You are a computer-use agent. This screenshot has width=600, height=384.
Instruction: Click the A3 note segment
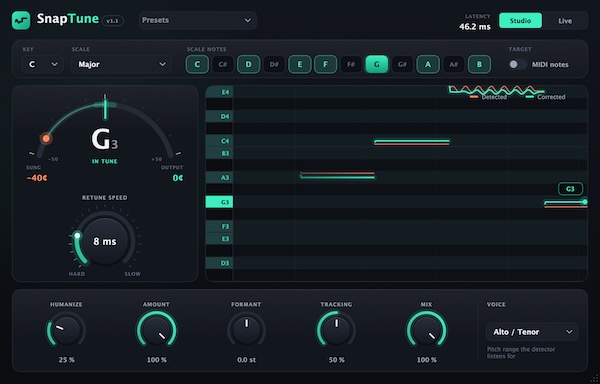tap(338, 176)
